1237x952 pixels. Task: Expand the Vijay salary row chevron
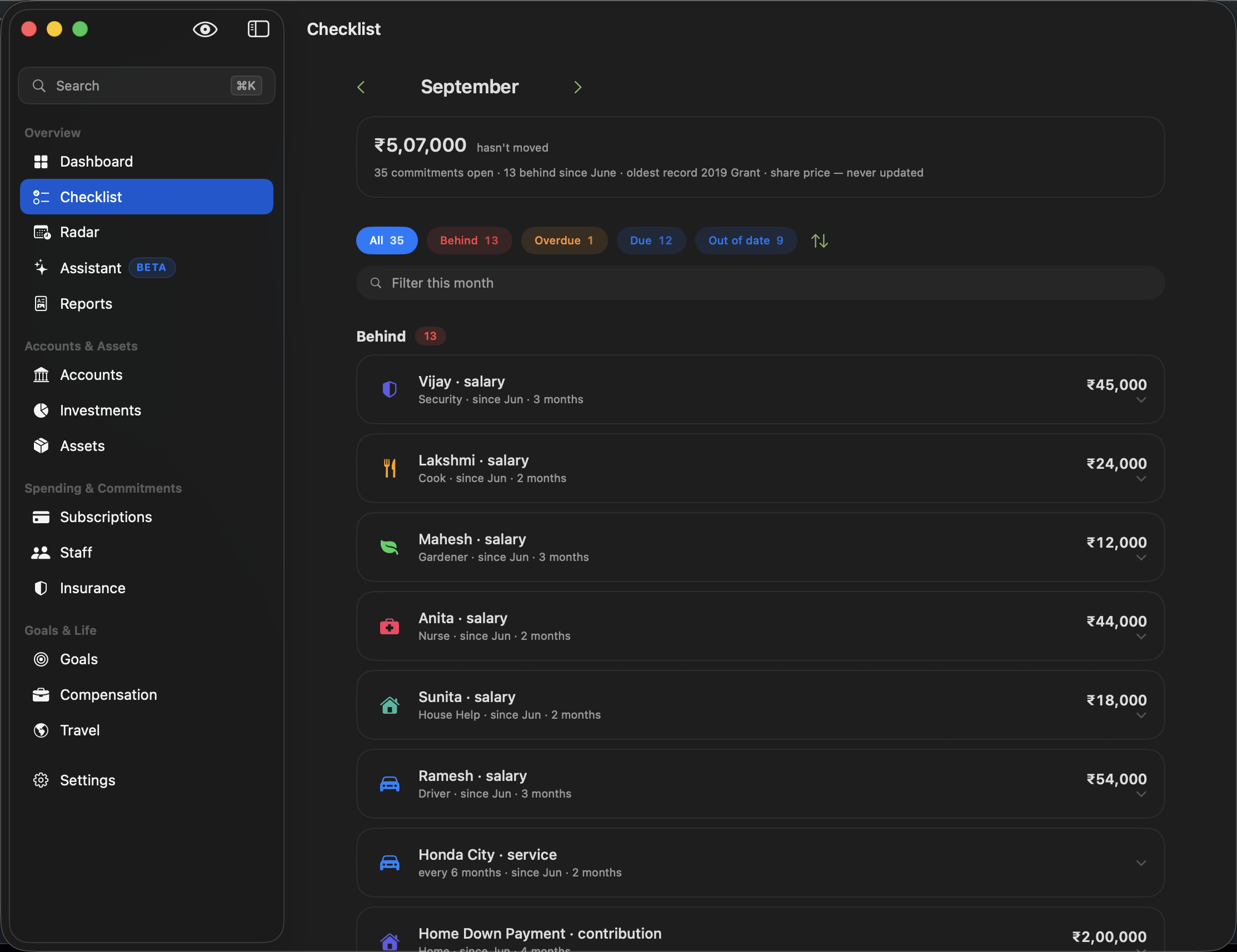coord(1141,400)
